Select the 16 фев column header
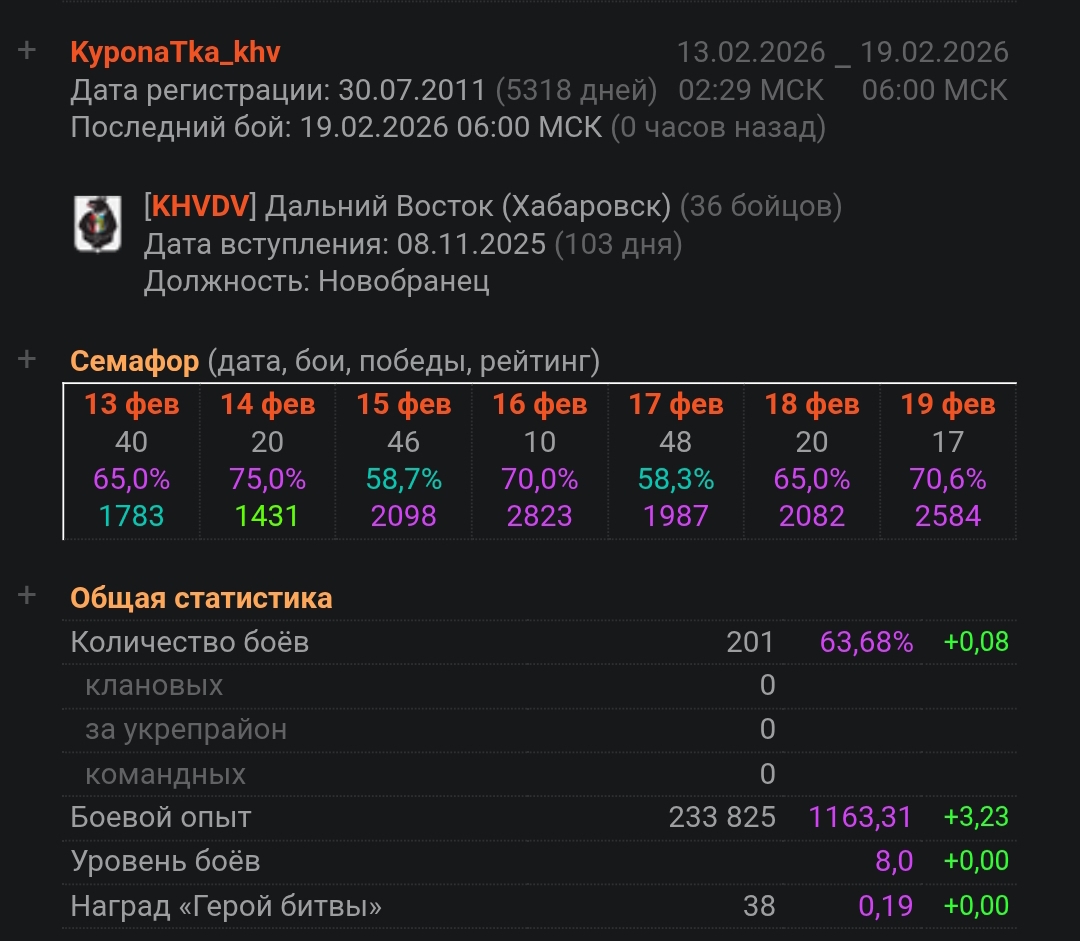The width and height of the screenshot is (1080, 941). coord(540,404)
